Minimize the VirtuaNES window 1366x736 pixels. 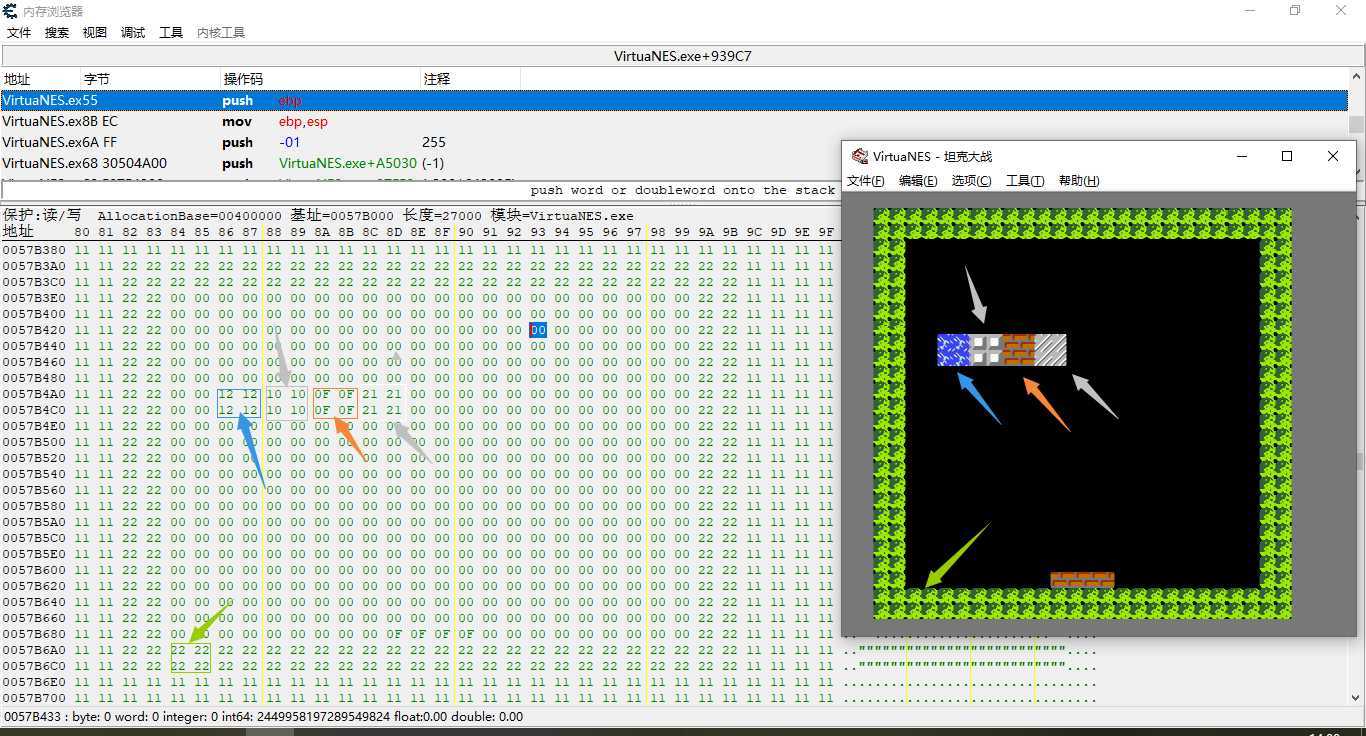[x=1242, y=156]
